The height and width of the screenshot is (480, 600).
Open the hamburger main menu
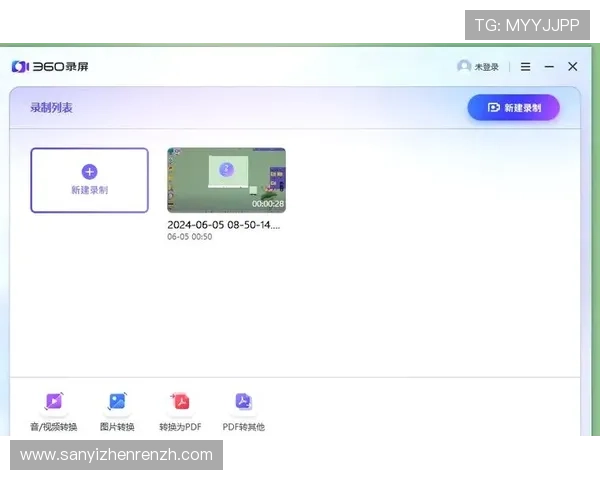pyautogui.click(x=525, y=67)
